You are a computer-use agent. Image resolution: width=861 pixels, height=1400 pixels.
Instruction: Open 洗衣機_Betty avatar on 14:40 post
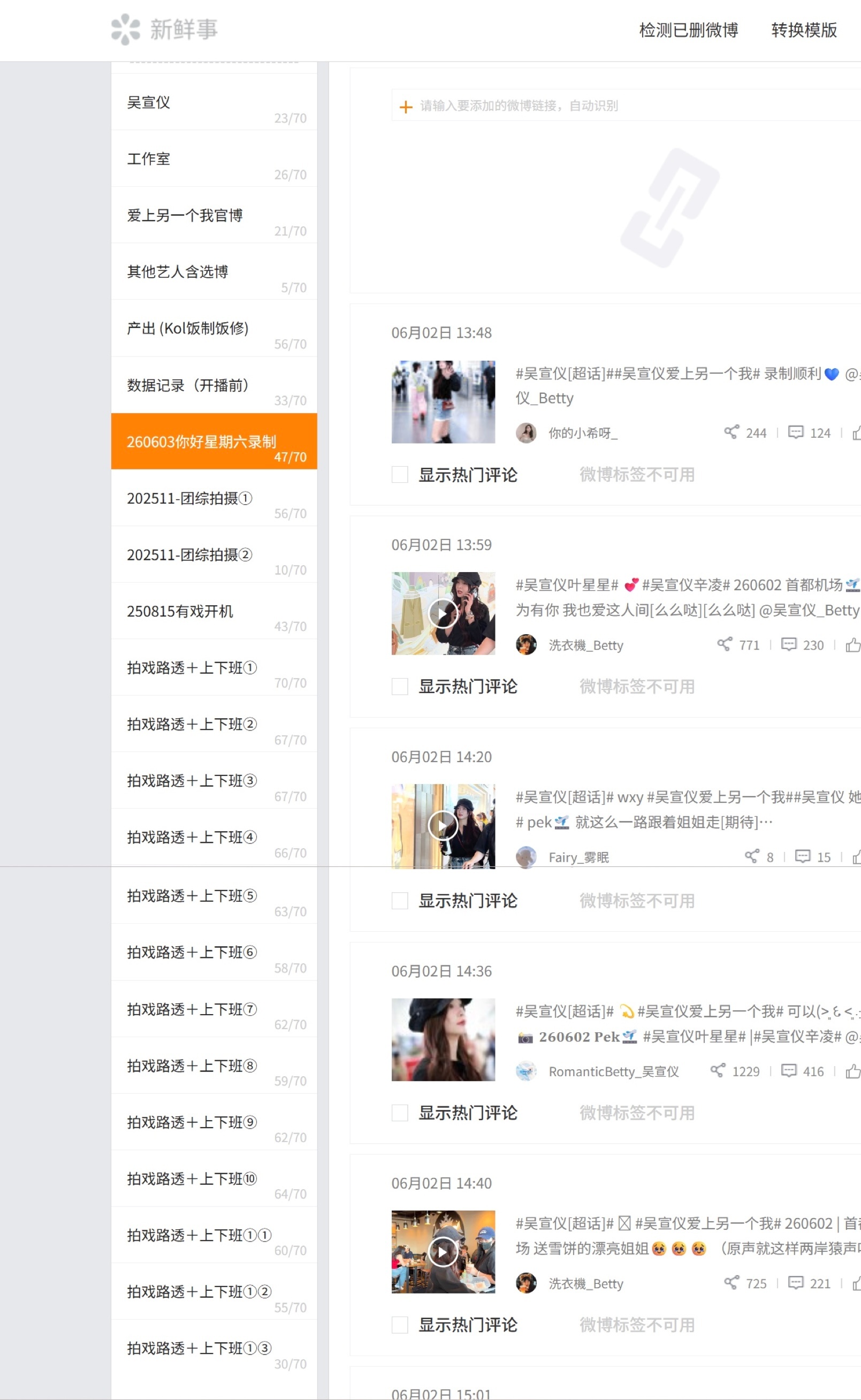[526, 1283]
